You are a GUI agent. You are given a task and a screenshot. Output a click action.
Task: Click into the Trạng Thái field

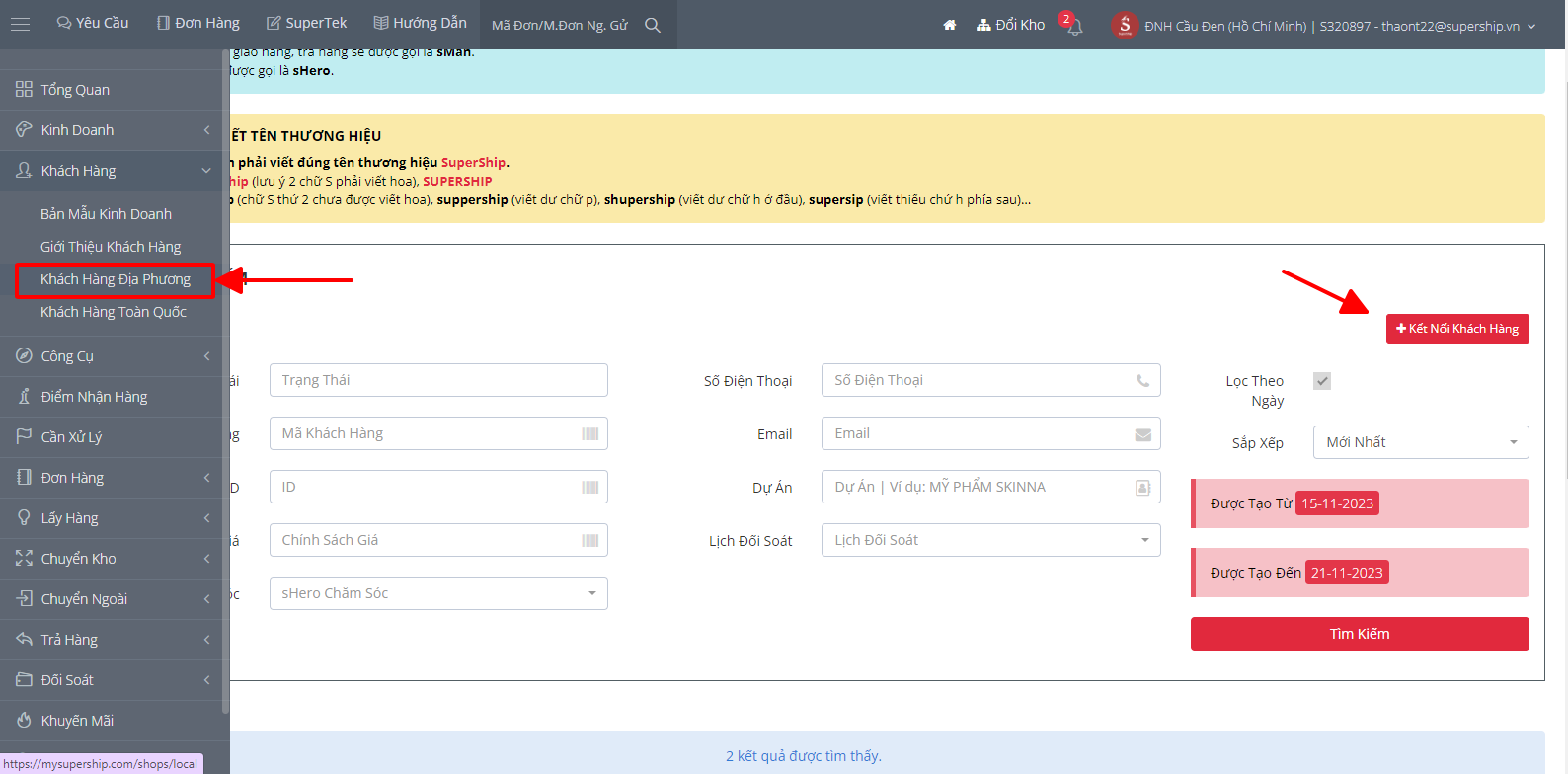pos(438,380)
